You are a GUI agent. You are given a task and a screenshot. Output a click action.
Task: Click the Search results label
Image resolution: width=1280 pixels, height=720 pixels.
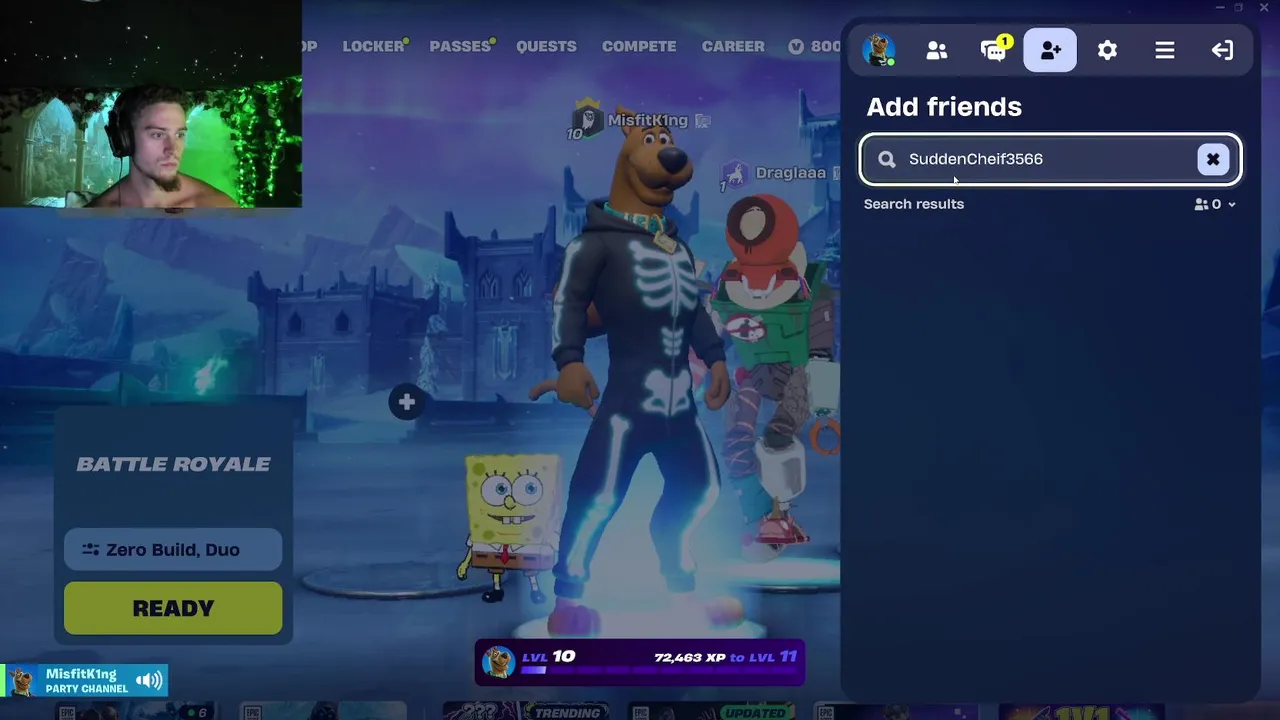pyautogui.click(x=914, y=204)
